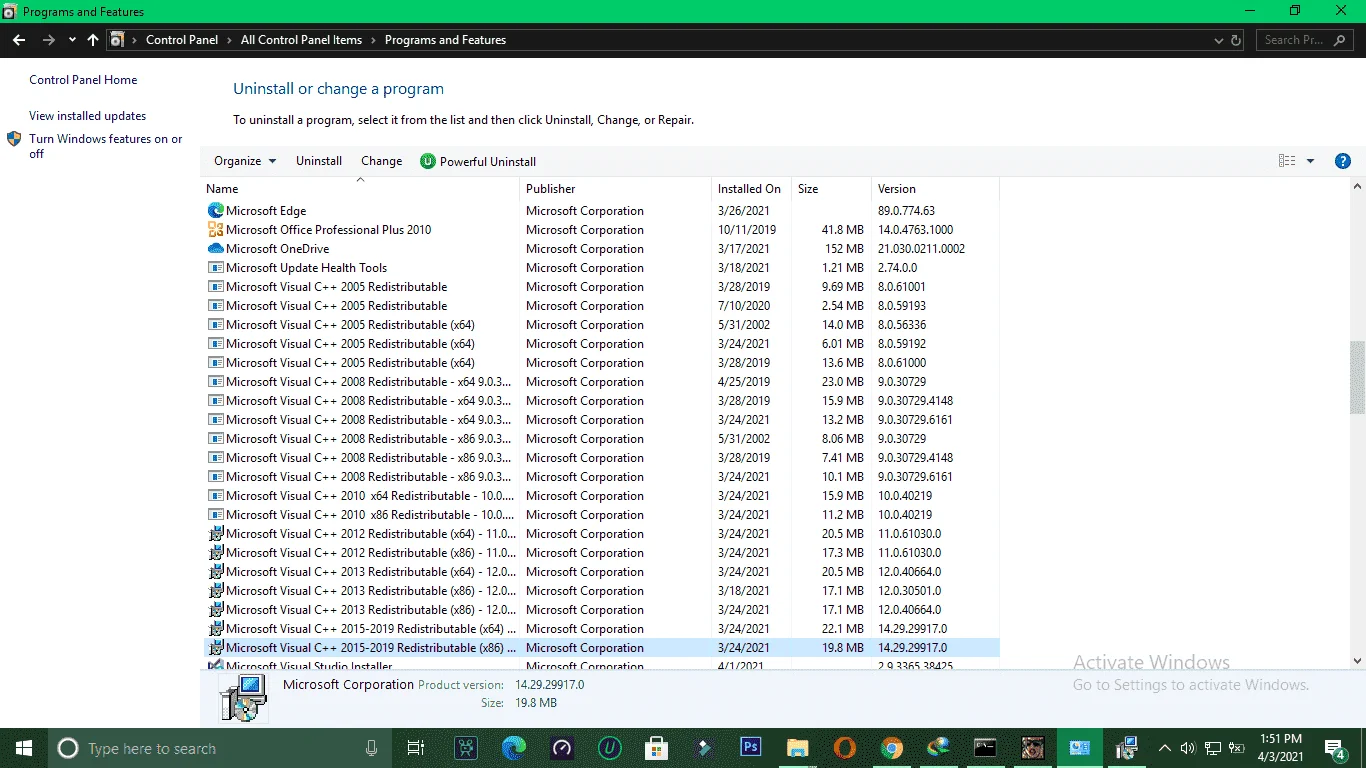Click the 152 MB size cell
This screenshot has height=768, width=1366.
pos(844,249)
